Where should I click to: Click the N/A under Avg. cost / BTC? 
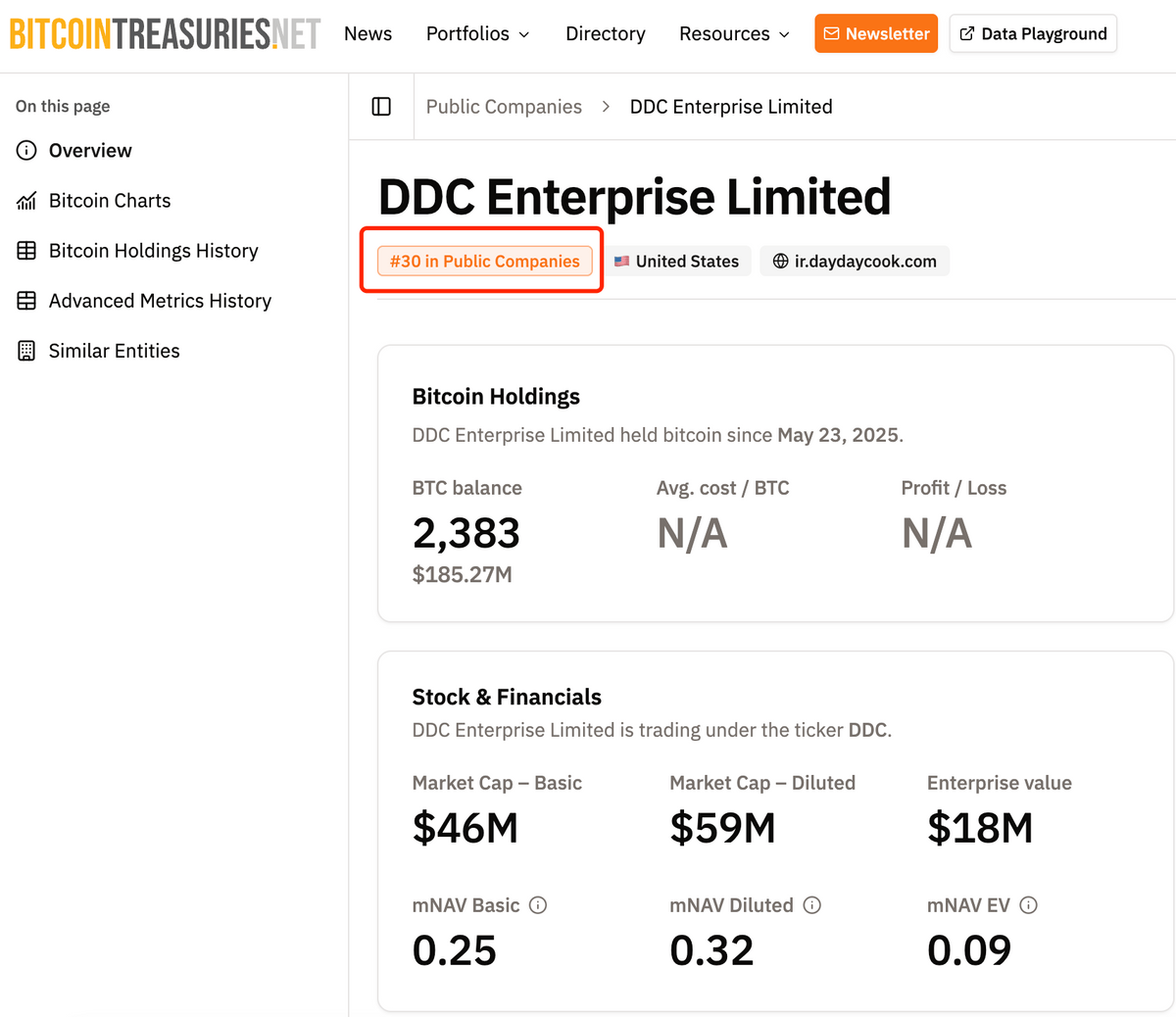click(692, 533)
